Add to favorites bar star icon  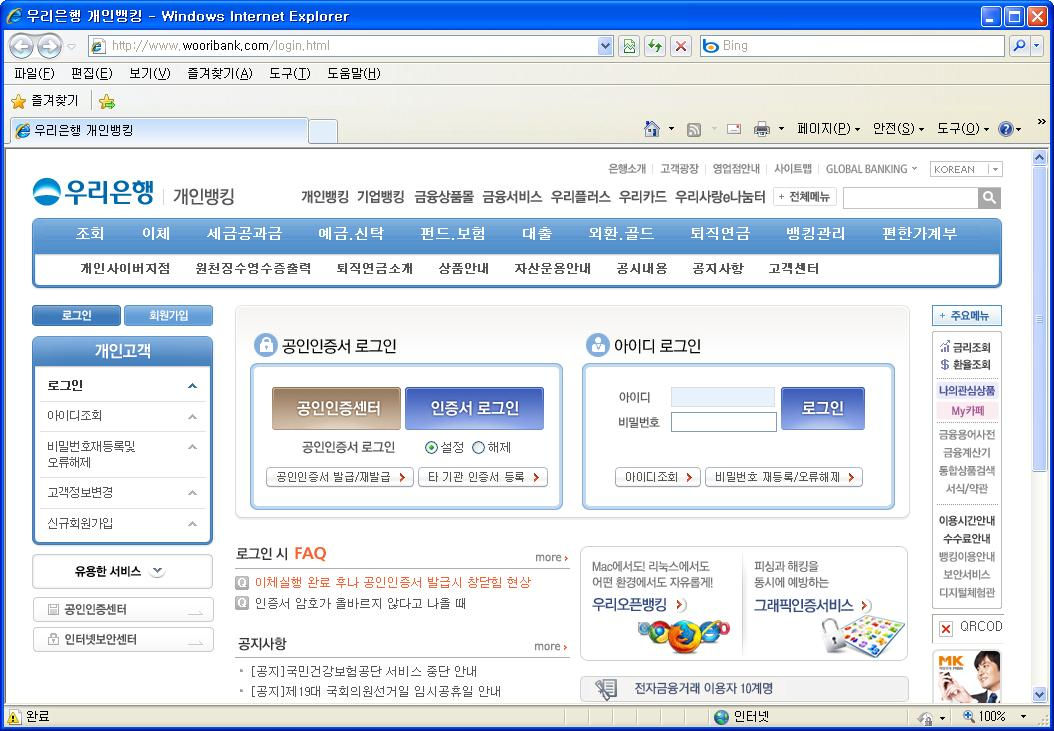106,102
